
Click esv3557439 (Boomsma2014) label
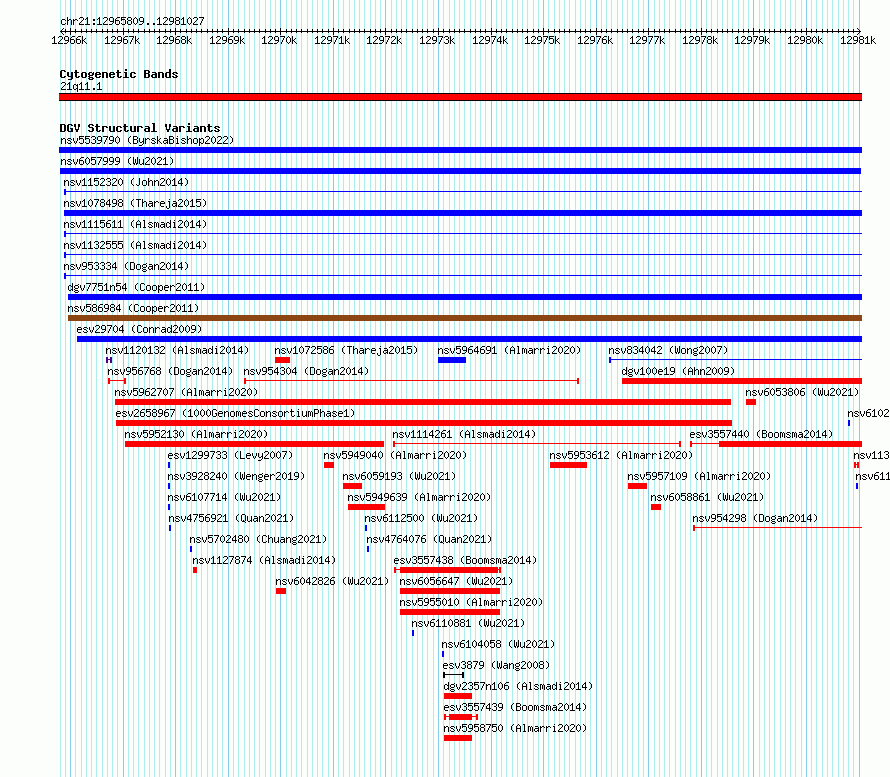[515, 707]
